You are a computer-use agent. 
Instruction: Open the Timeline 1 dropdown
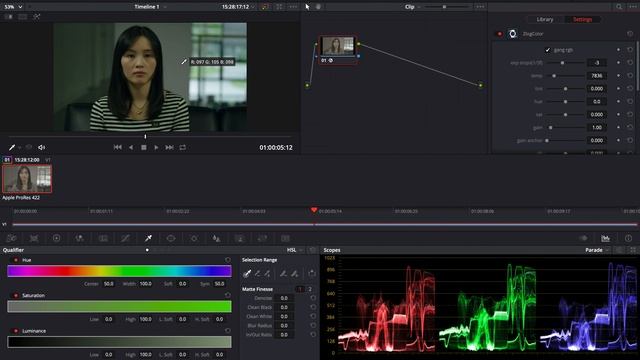(x=150, y=7)
